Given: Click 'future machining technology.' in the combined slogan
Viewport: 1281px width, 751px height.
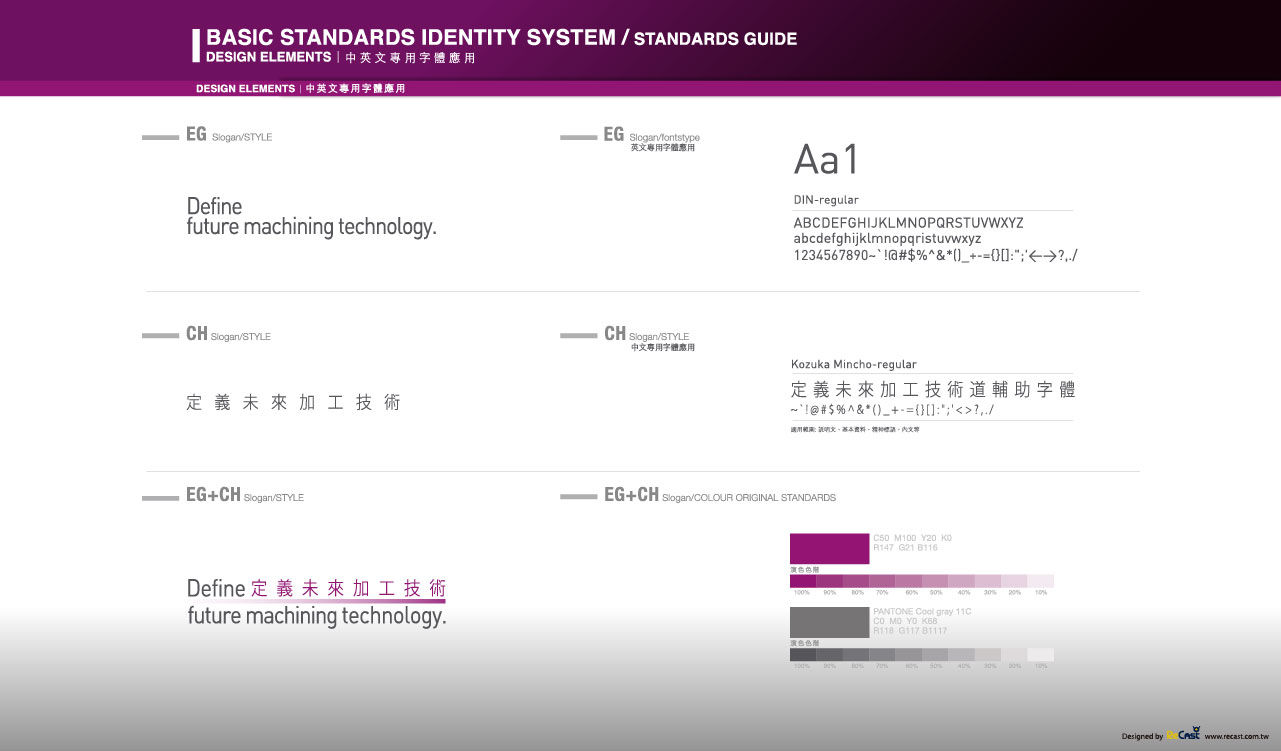Looking at the screenshot, I should point(317,616).
